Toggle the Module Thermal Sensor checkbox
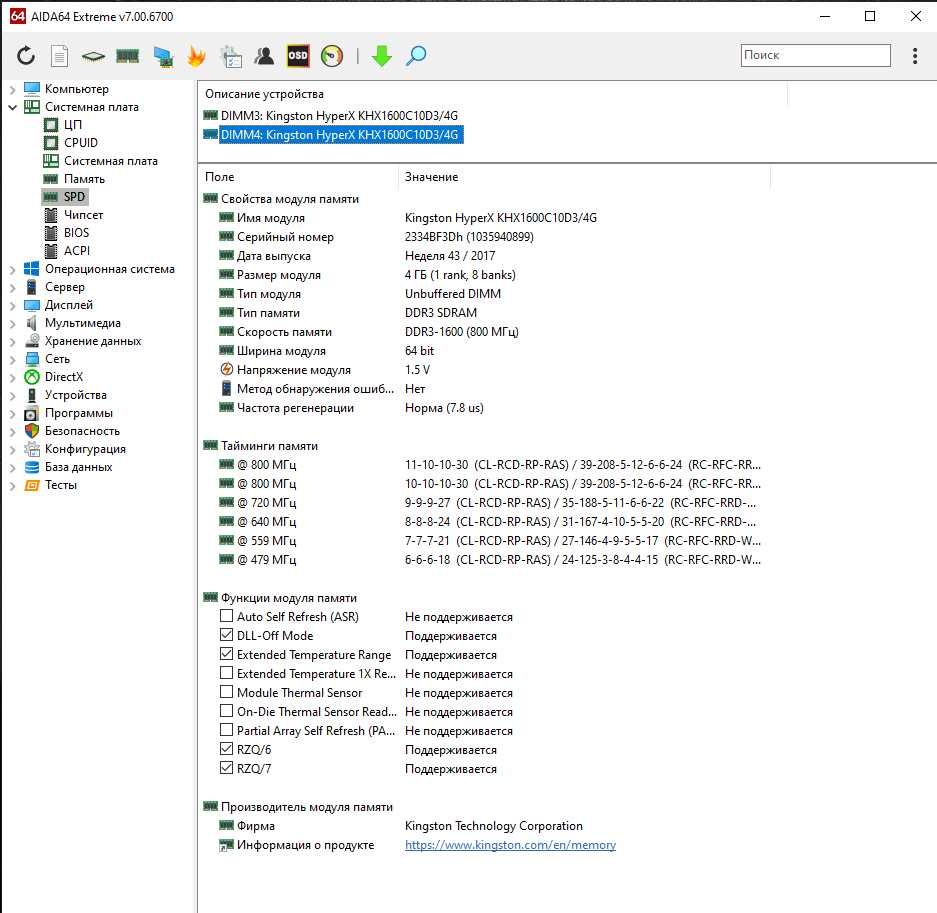The height and width of the screenshot is (913, 937). coord(226,693)
